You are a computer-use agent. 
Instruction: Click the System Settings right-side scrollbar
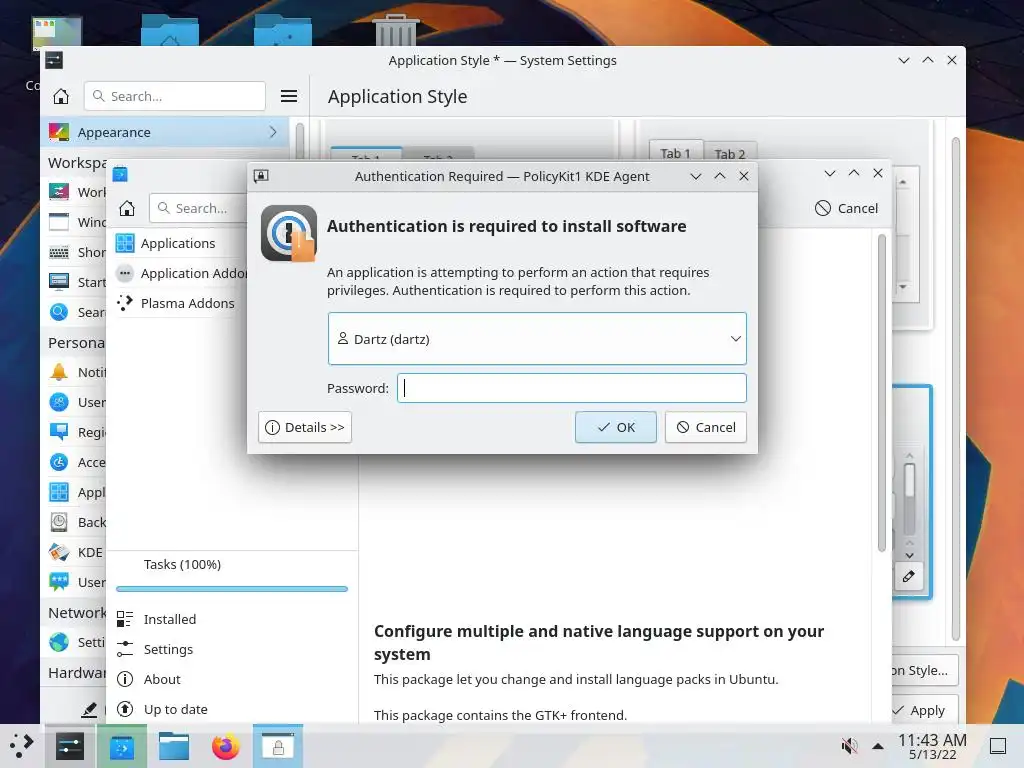coord(955,389)
